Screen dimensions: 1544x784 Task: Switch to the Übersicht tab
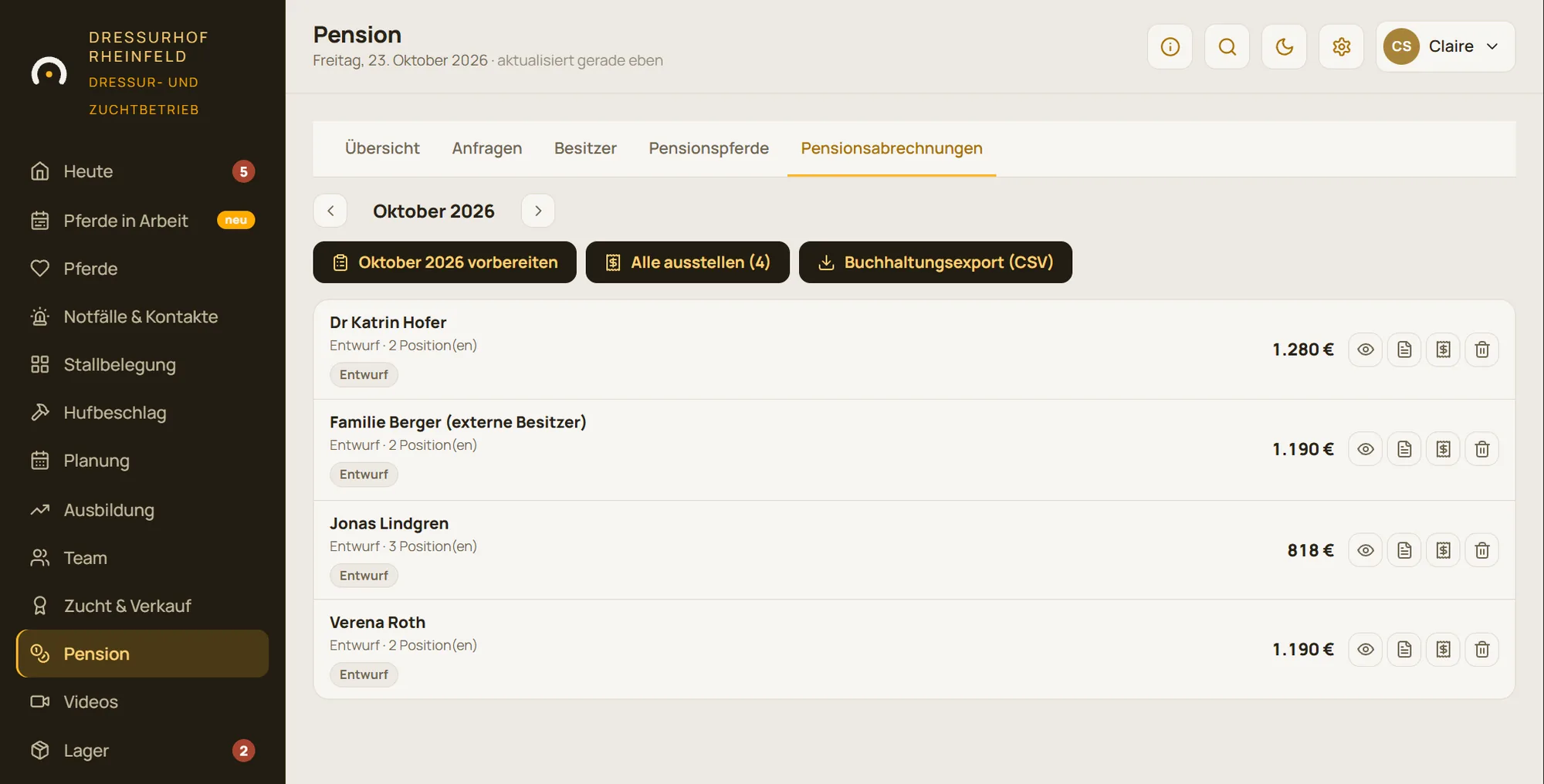tap(382, 148)
